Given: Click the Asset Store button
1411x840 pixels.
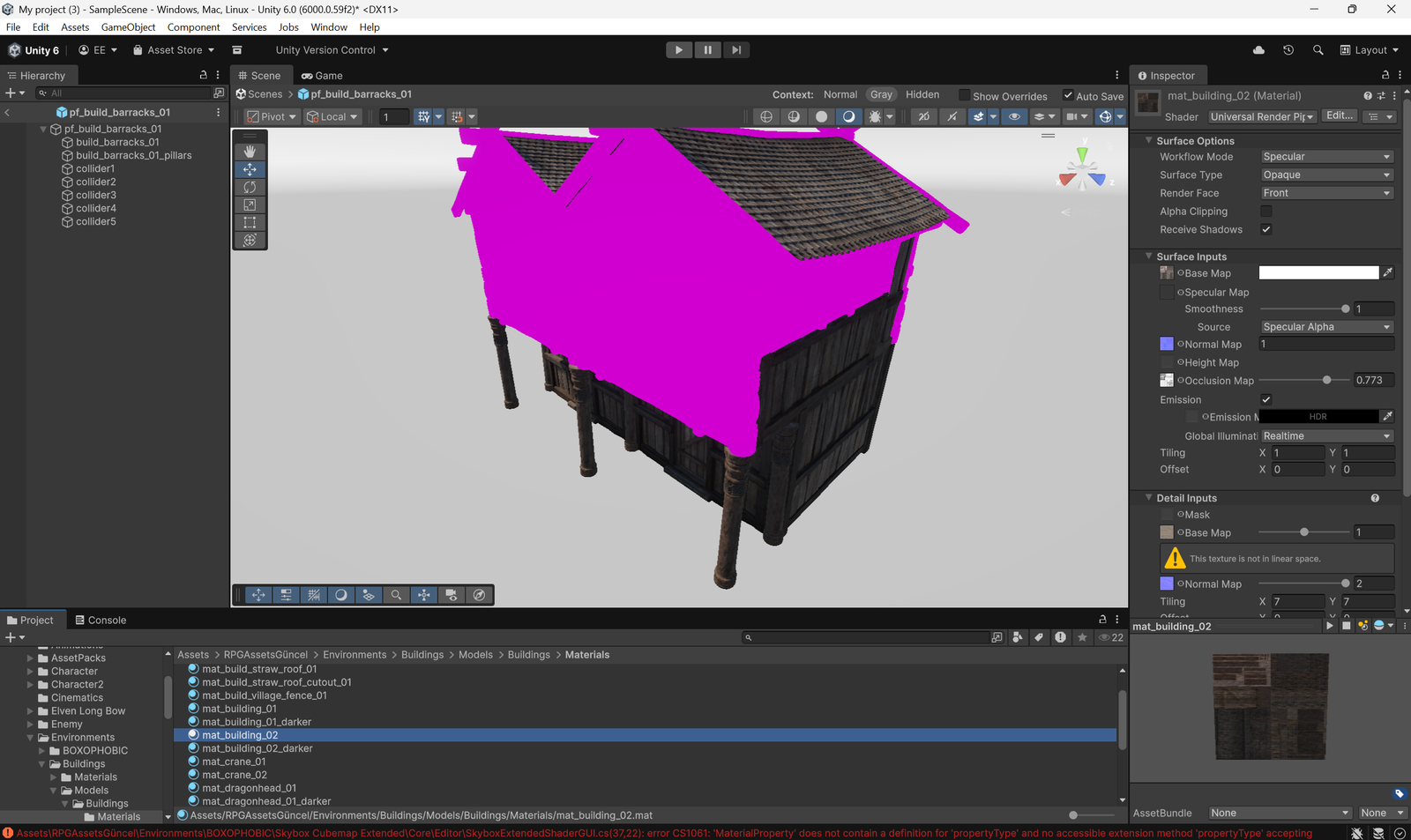Looking at the screenshot, I should pos(174,50).
